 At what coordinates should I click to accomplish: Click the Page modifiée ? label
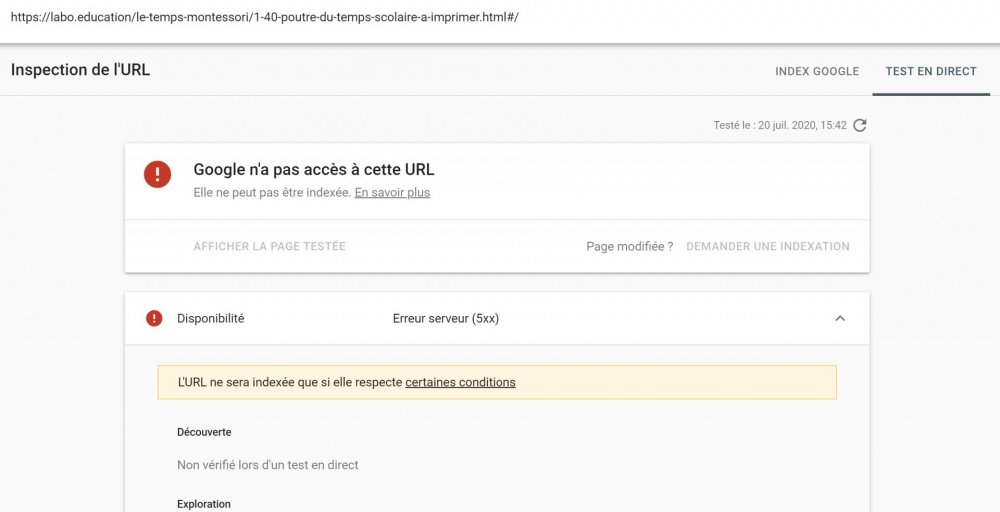click(x=629, y=247)
